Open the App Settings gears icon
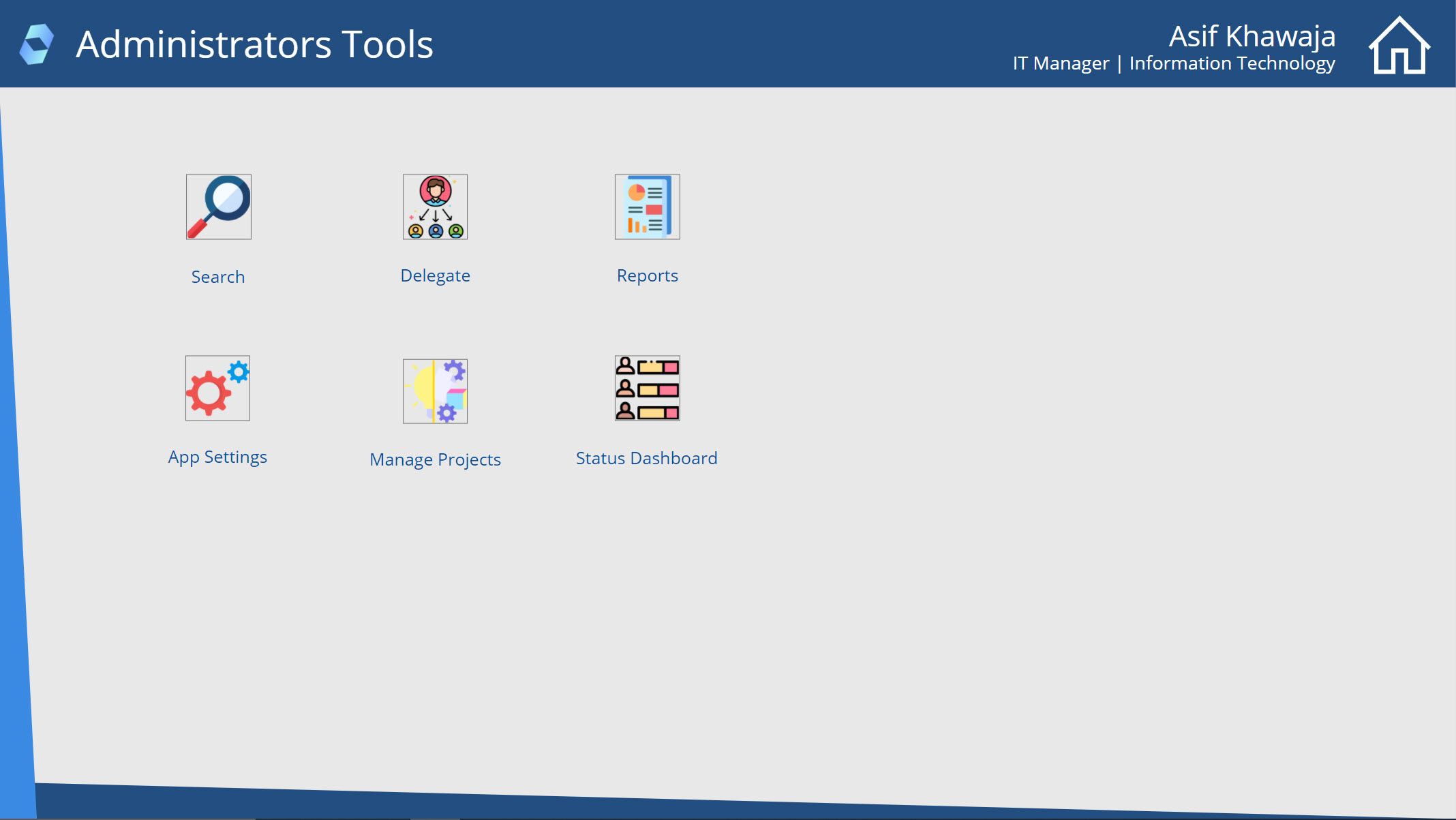The image size is (1456, 820). (x=217, y=388)
